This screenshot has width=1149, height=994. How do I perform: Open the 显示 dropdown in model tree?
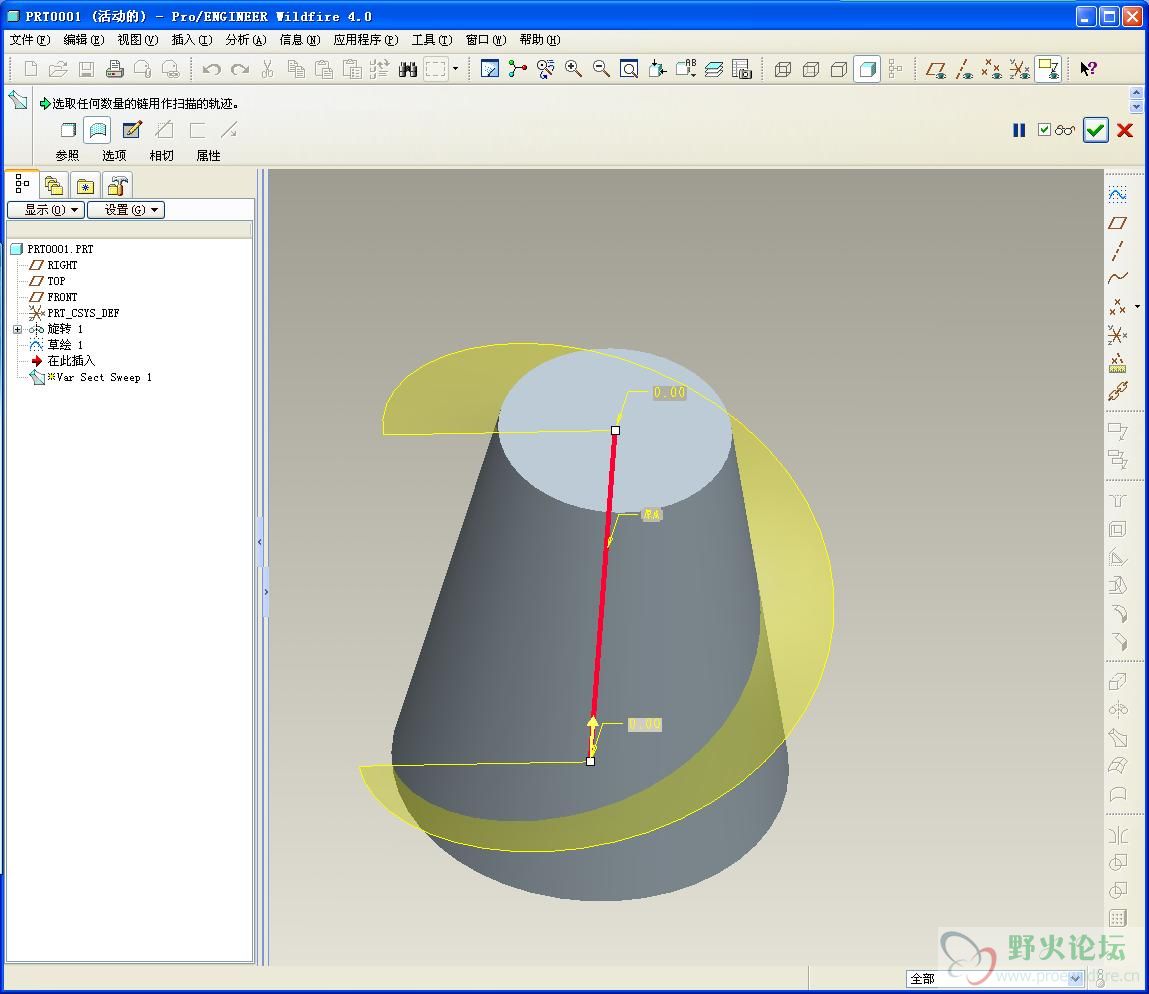click(46, 210)
